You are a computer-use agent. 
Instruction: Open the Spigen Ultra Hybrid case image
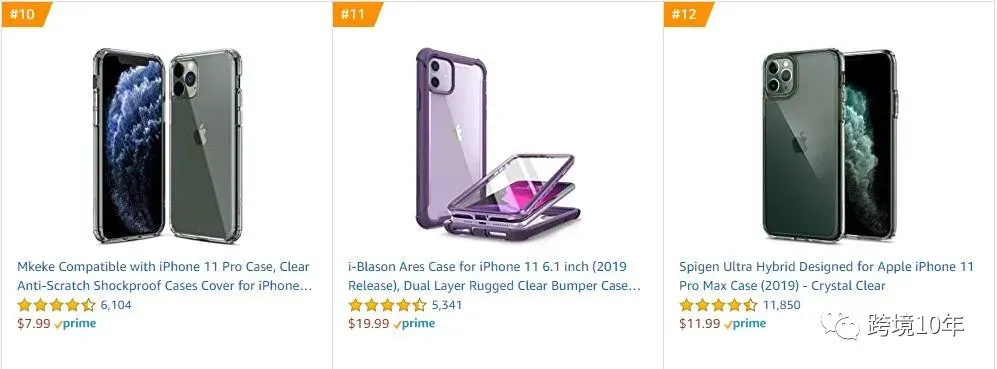(830, 144)
